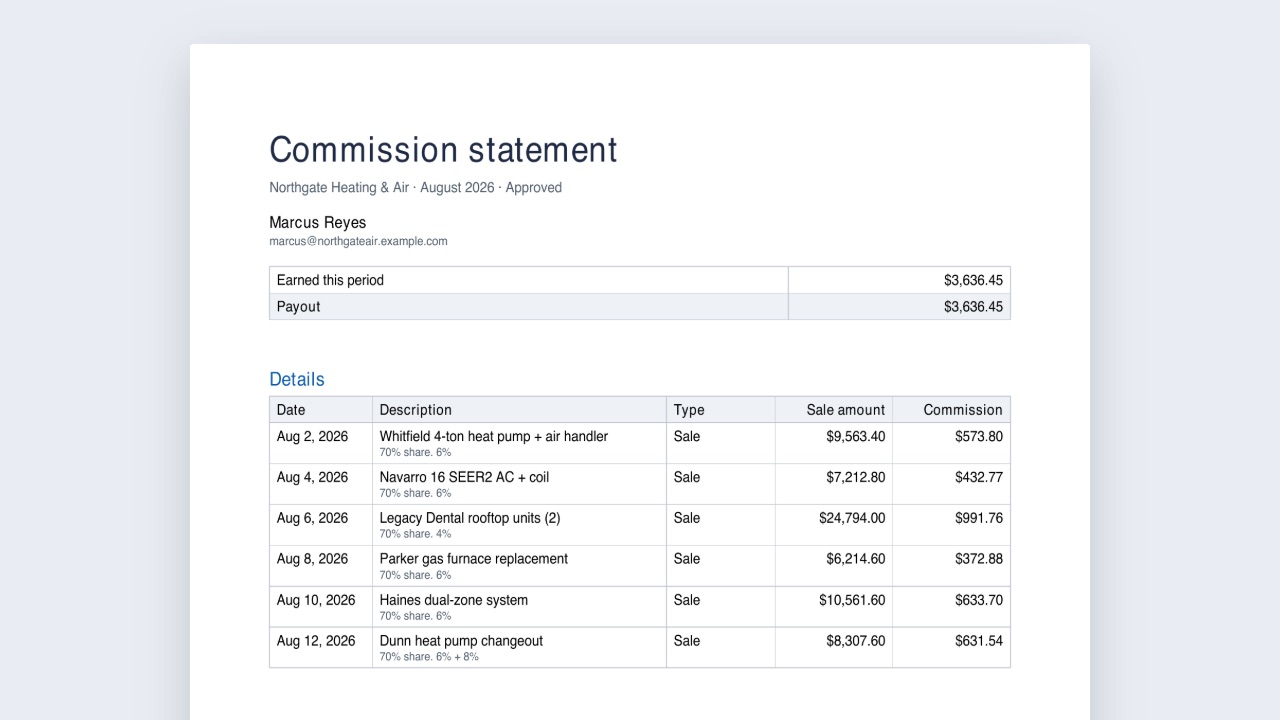1280x720 pixels.
Task: Select the $3,636.45 amount in Earned this period row
Action: pos(973,280)
